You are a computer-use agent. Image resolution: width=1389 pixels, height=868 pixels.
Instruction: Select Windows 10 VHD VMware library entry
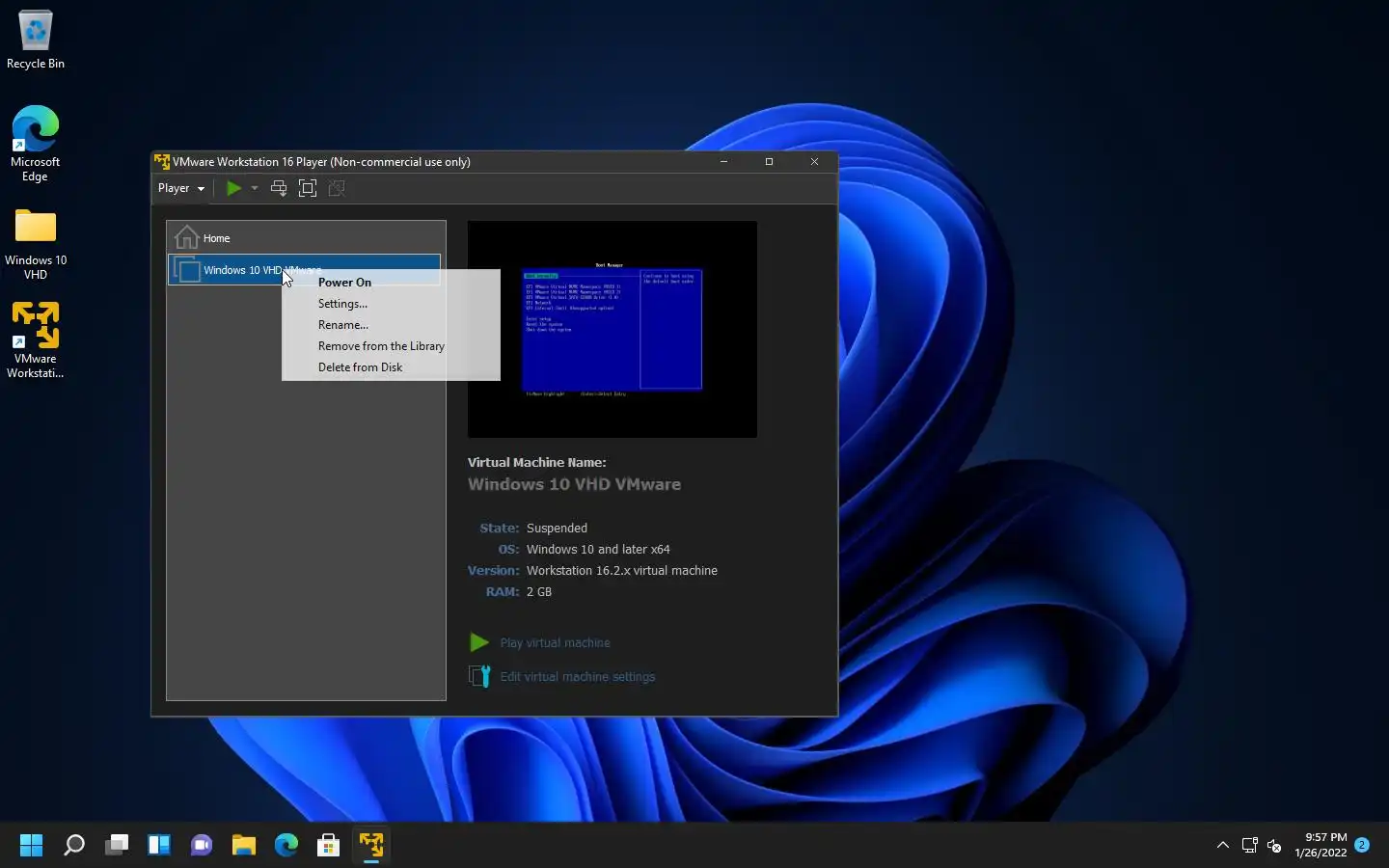pyautogui.click(x=305, y=269)
